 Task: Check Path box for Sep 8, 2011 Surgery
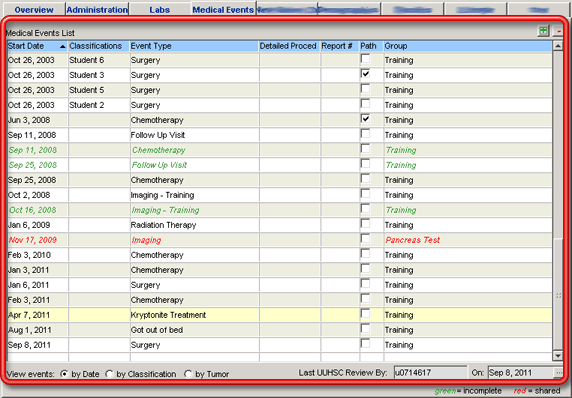(x=365, y=343)
